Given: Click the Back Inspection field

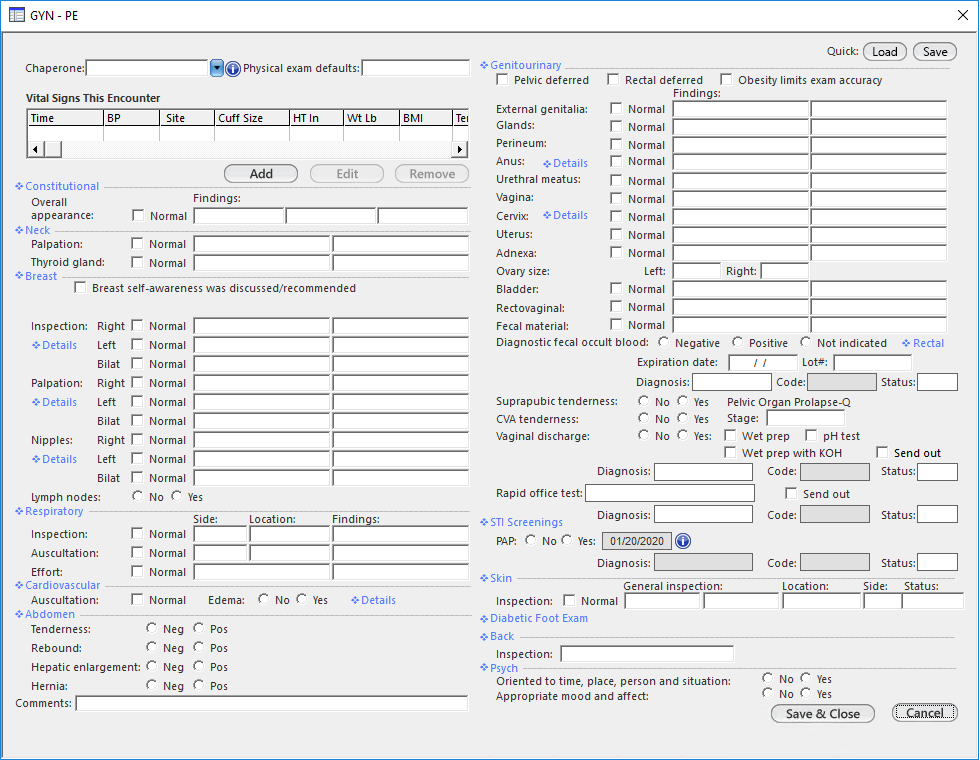Looking at the screenshot, I should [x=648, y=654].
